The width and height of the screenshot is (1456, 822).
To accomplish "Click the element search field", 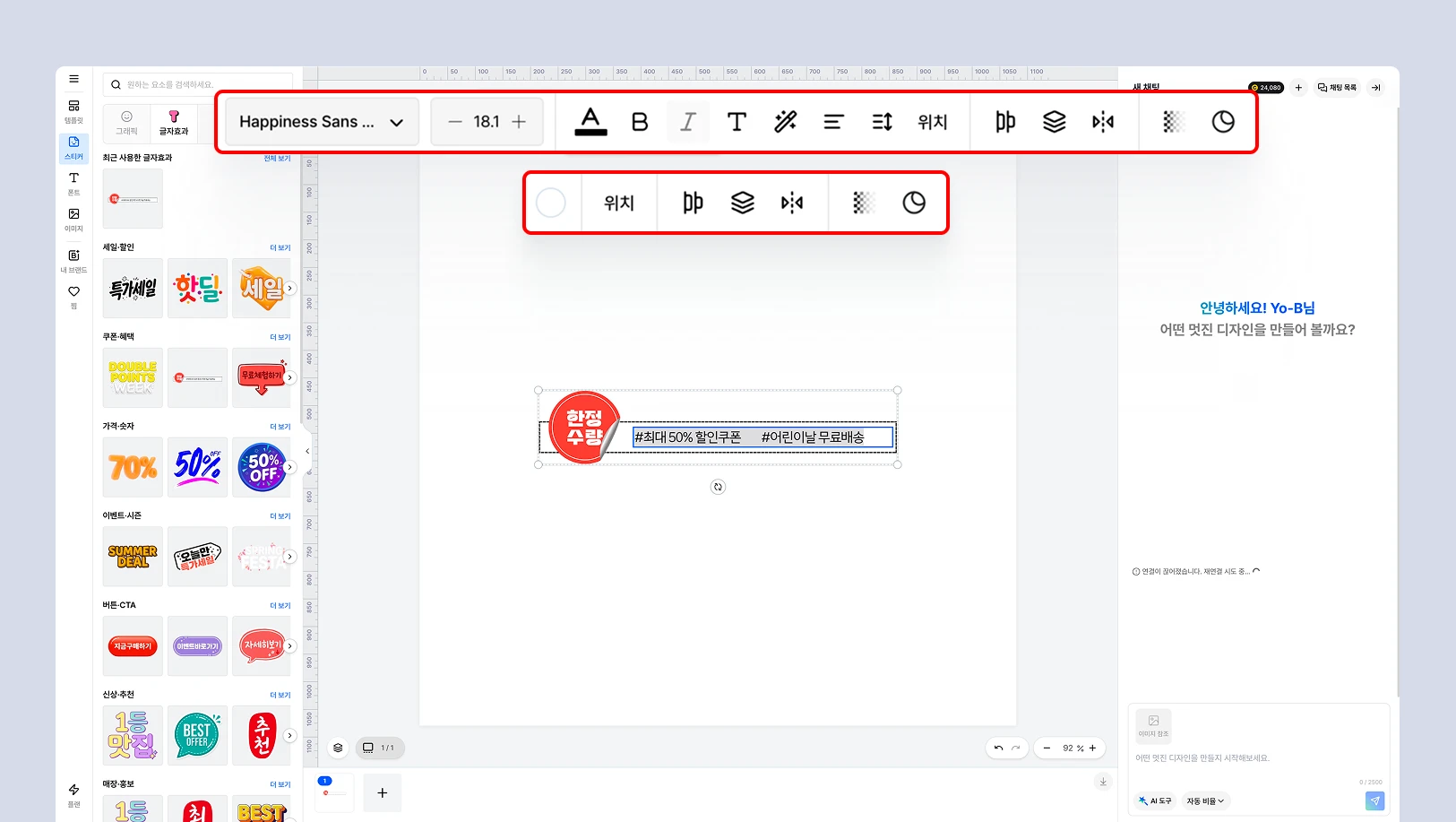I will coord(198,84).
